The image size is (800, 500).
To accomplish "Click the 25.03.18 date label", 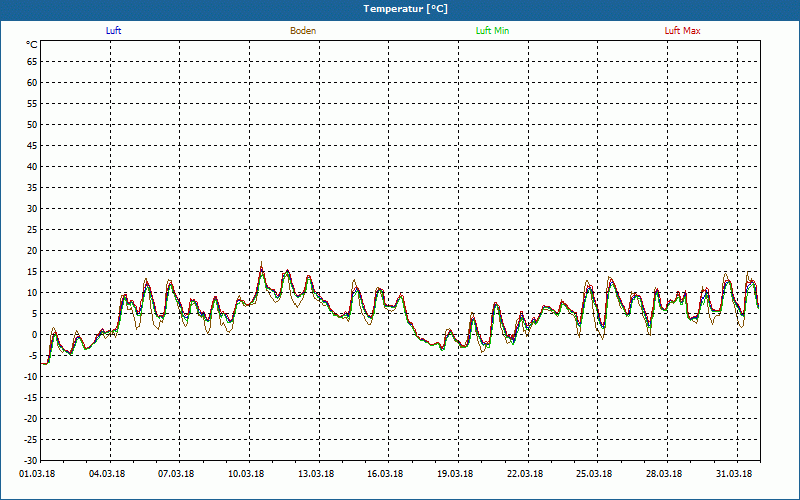I will (594, 474).
